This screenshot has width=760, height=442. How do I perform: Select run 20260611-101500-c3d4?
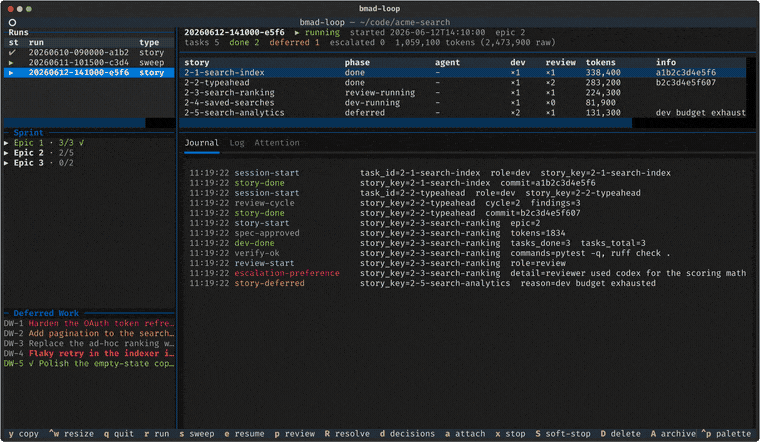pos(89,63)
